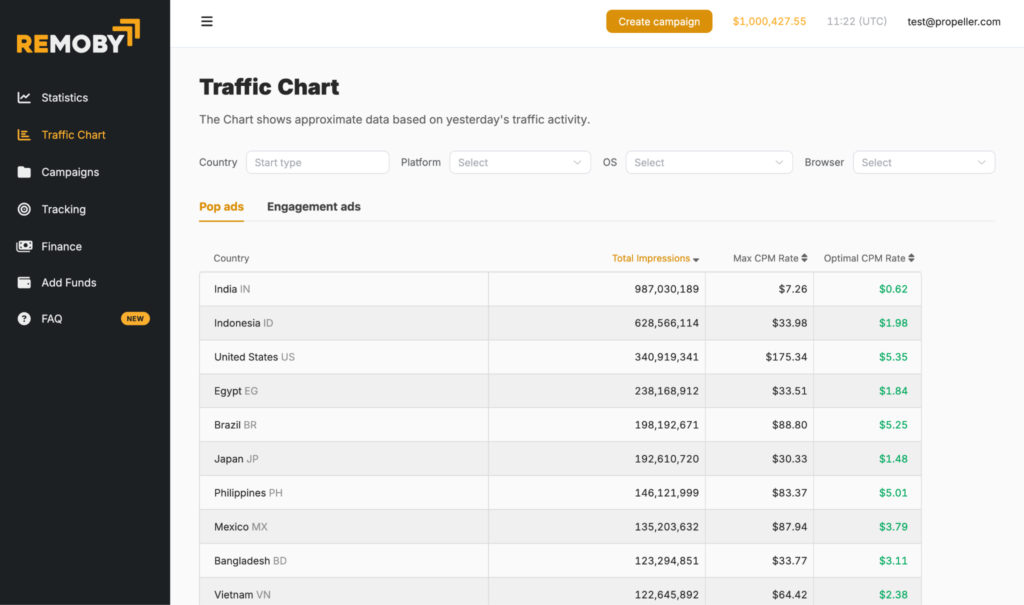The width and height of the screenshot is (1024, 605).
Task: Click Egypt max CPM $33.51
Action: coord(790,391)
